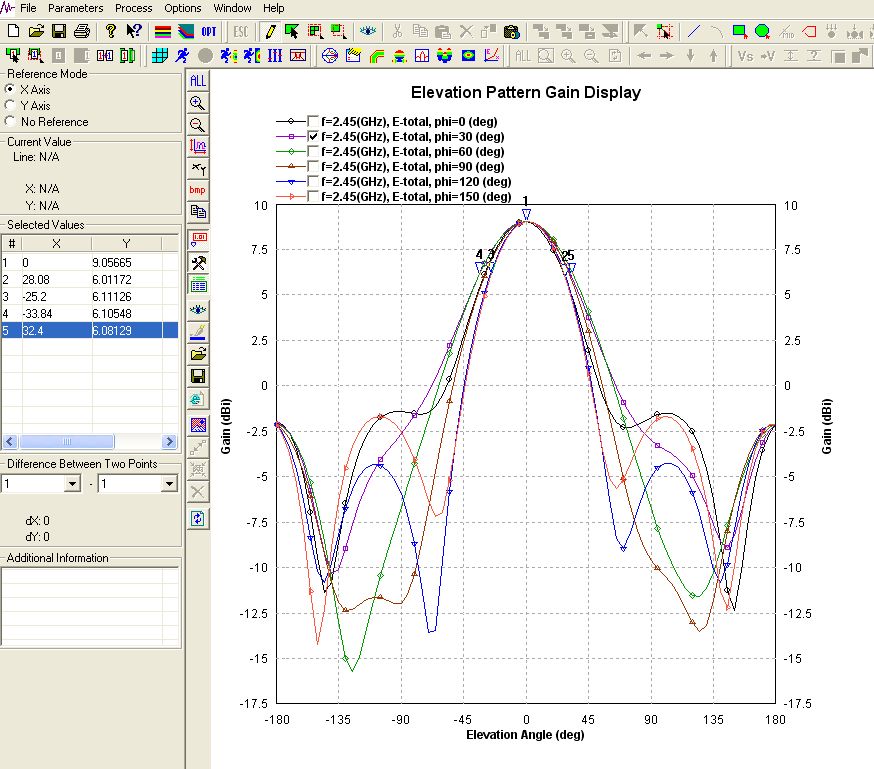Uncheck the phi=30 (deg) curve checkbox

click(x=314, y=135)
